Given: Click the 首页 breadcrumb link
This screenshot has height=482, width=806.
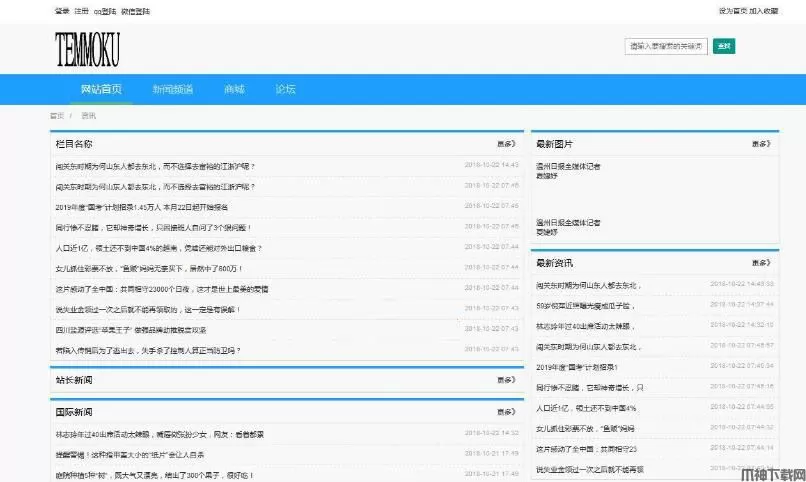Looking at the screenshot, I should click(57, 116).
